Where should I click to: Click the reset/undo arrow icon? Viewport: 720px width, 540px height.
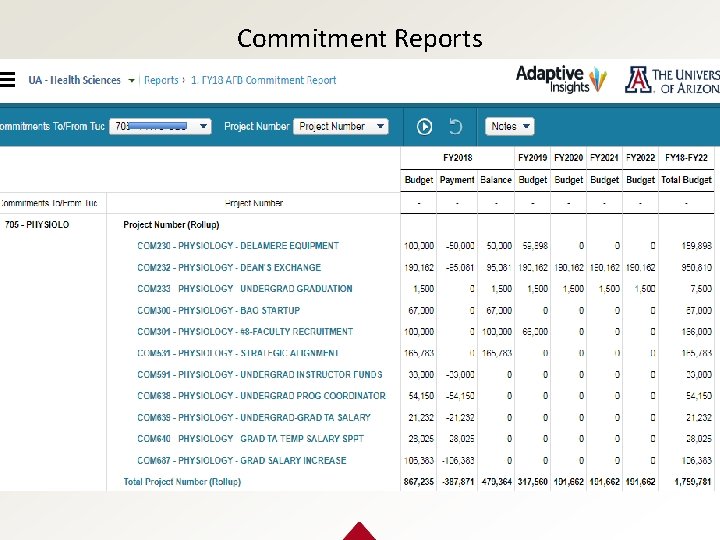pos(455,126)
